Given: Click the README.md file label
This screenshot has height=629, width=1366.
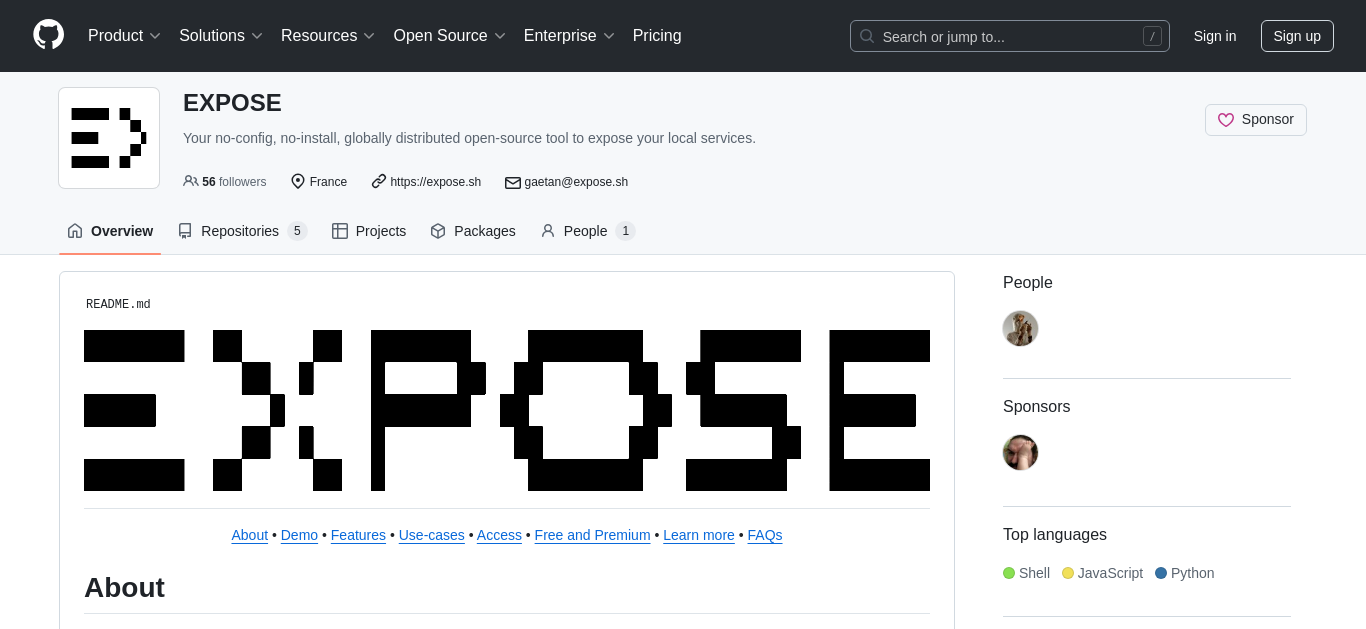Looking at the screenshot, I should coord(118,304).
